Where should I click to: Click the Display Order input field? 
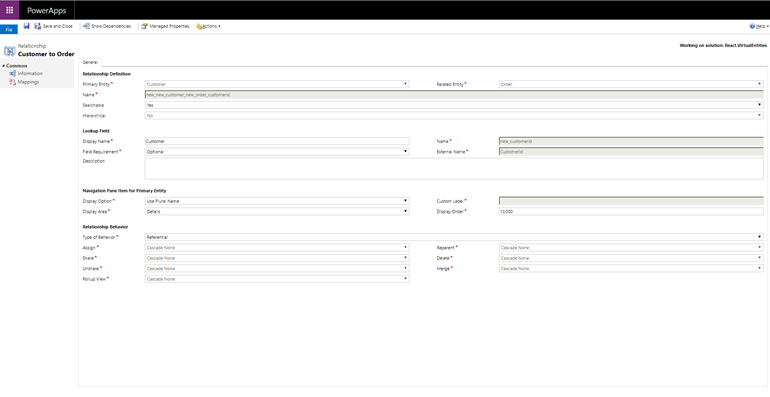(631, 211)
